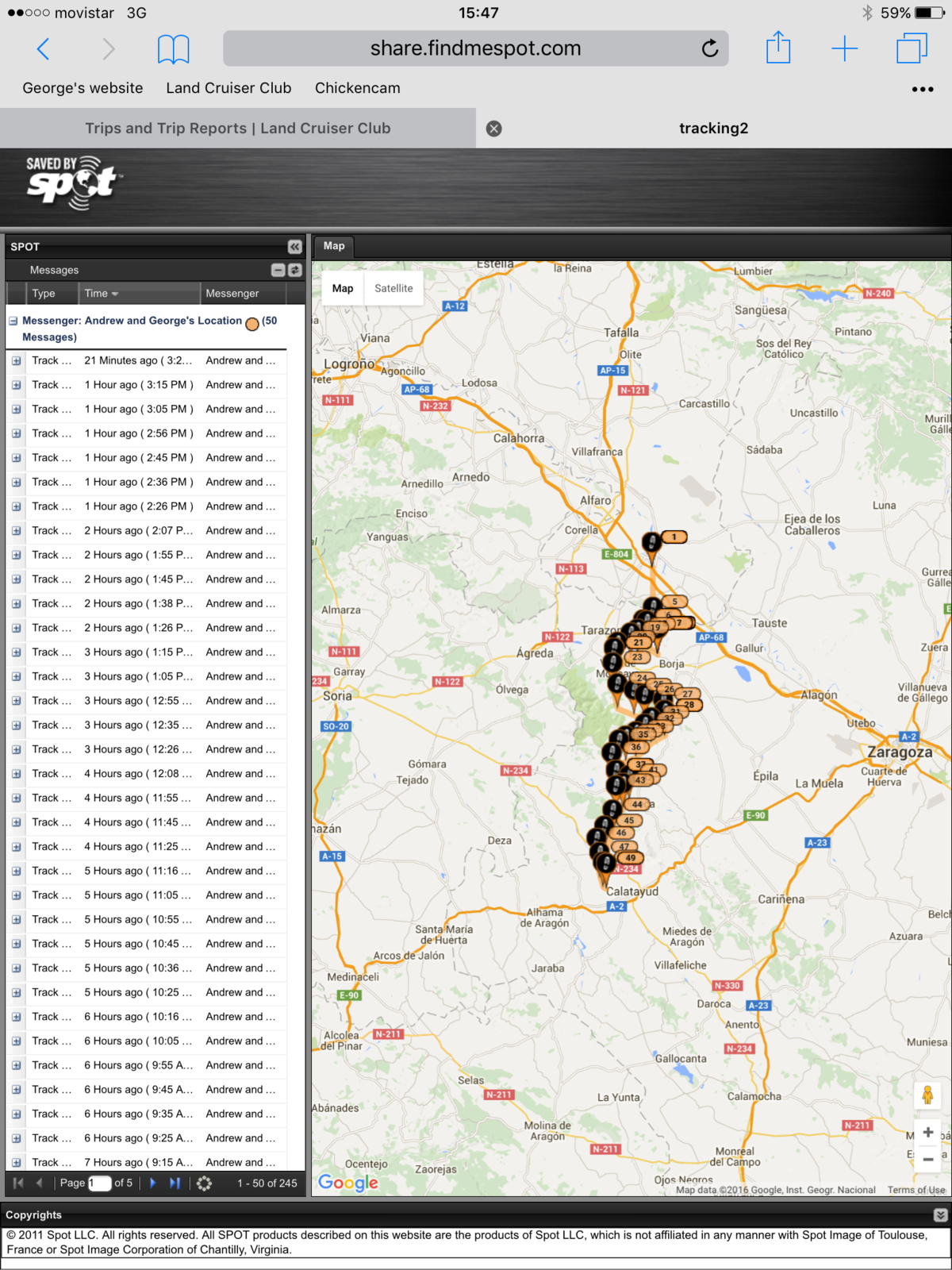This screenshot has height=1270, width=952.
Task: Select map marker number 49
Action: (x=631, y=857)
